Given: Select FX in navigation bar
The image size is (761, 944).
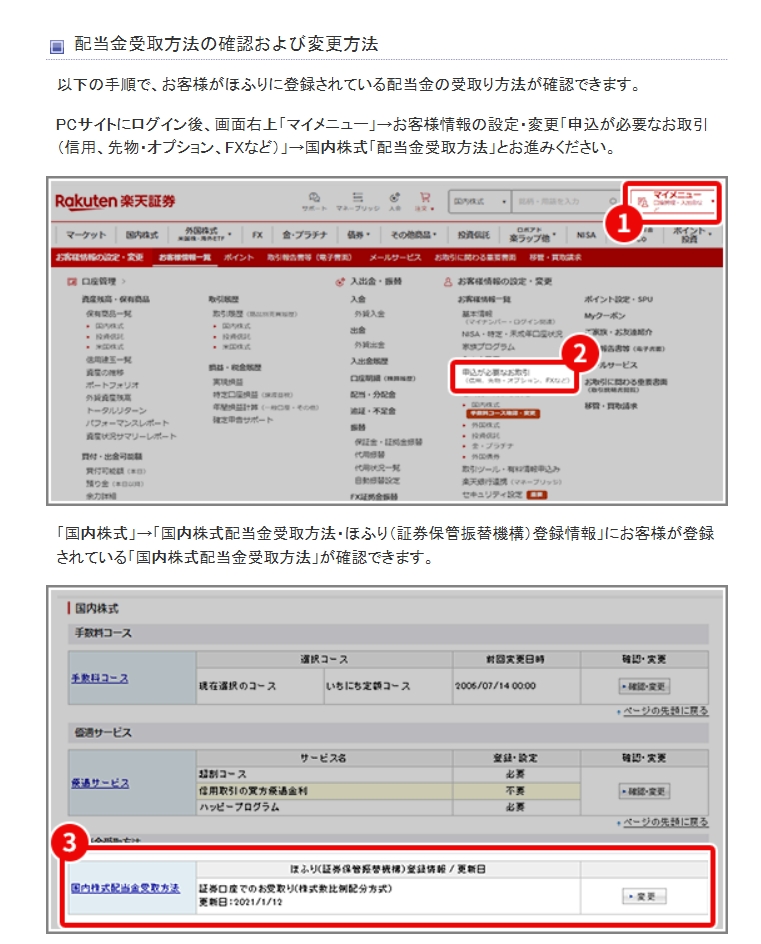Looking at the screenshot, I should (257, 235).
